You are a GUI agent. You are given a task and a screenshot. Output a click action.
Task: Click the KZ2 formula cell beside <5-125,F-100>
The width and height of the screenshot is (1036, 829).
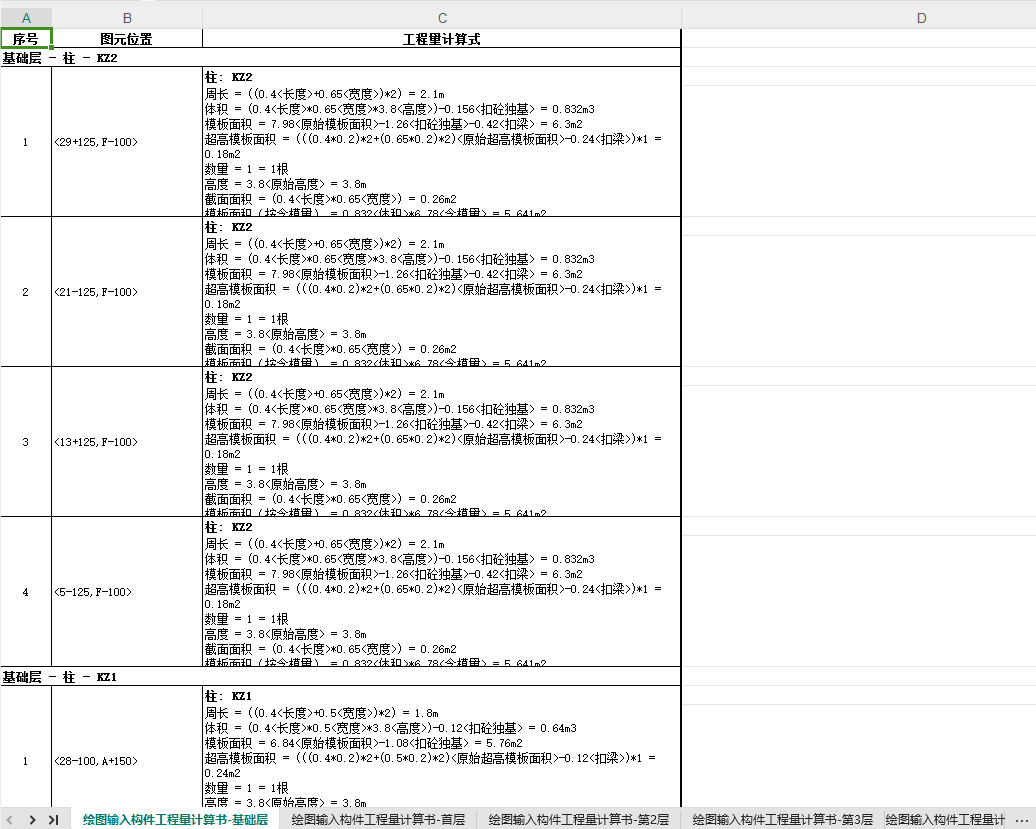click(442, 592)
